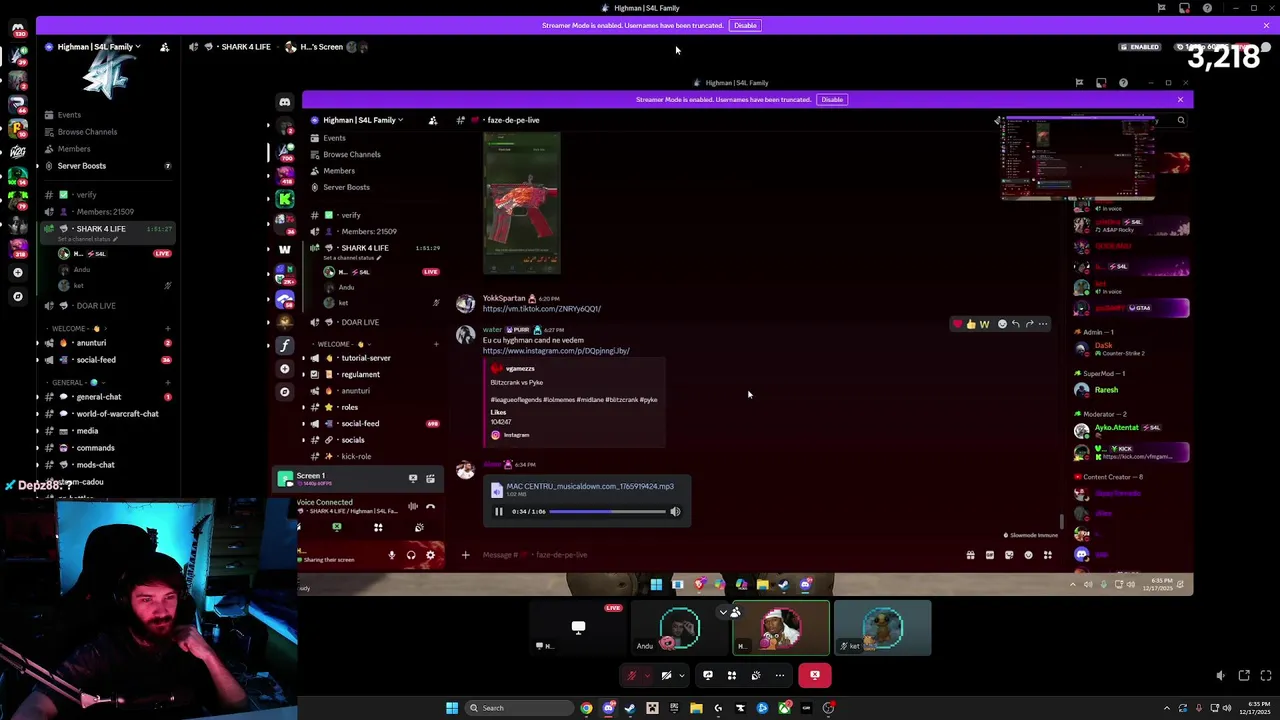Open the instagram.com post link

point(556,351)
